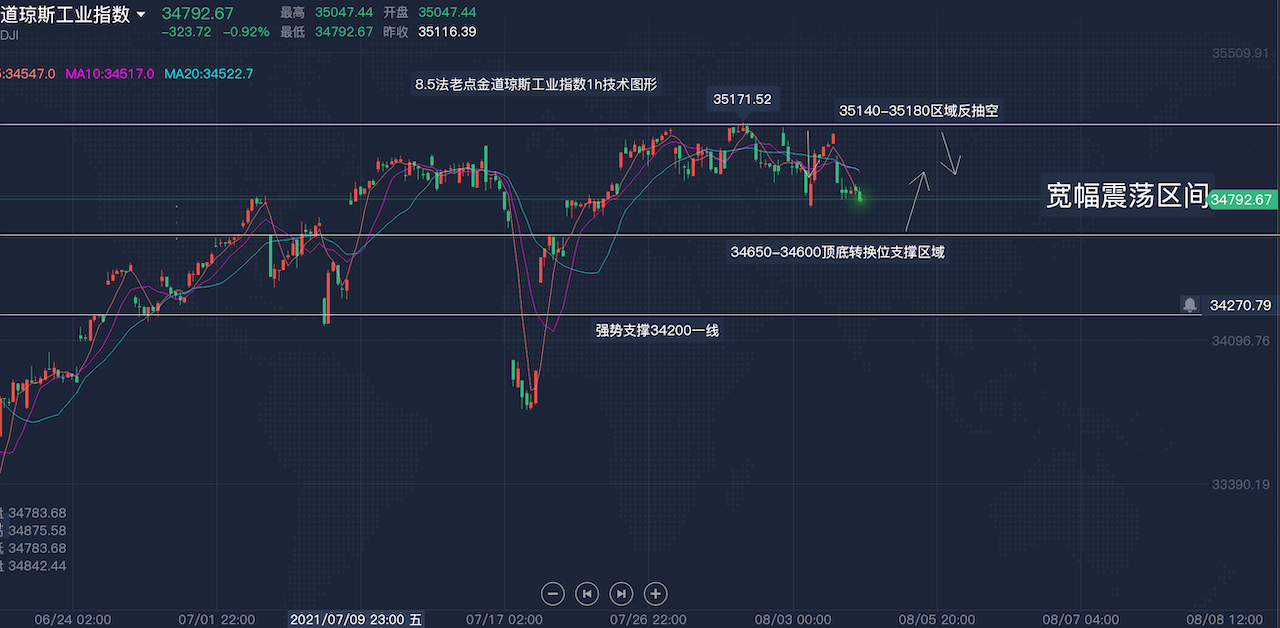Click the chart title annotation 8.5法老点金
Screen dimensions: 1280x628
tap(536, 85)
